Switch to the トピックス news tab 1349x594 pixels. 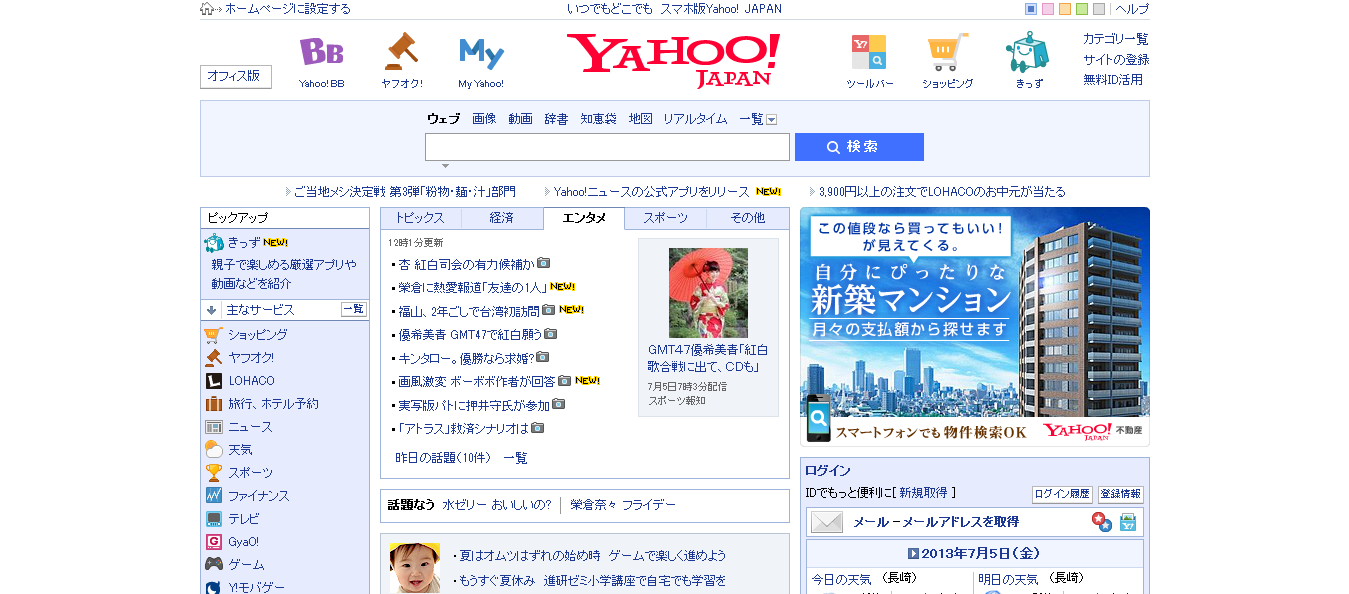pos(420,218)
